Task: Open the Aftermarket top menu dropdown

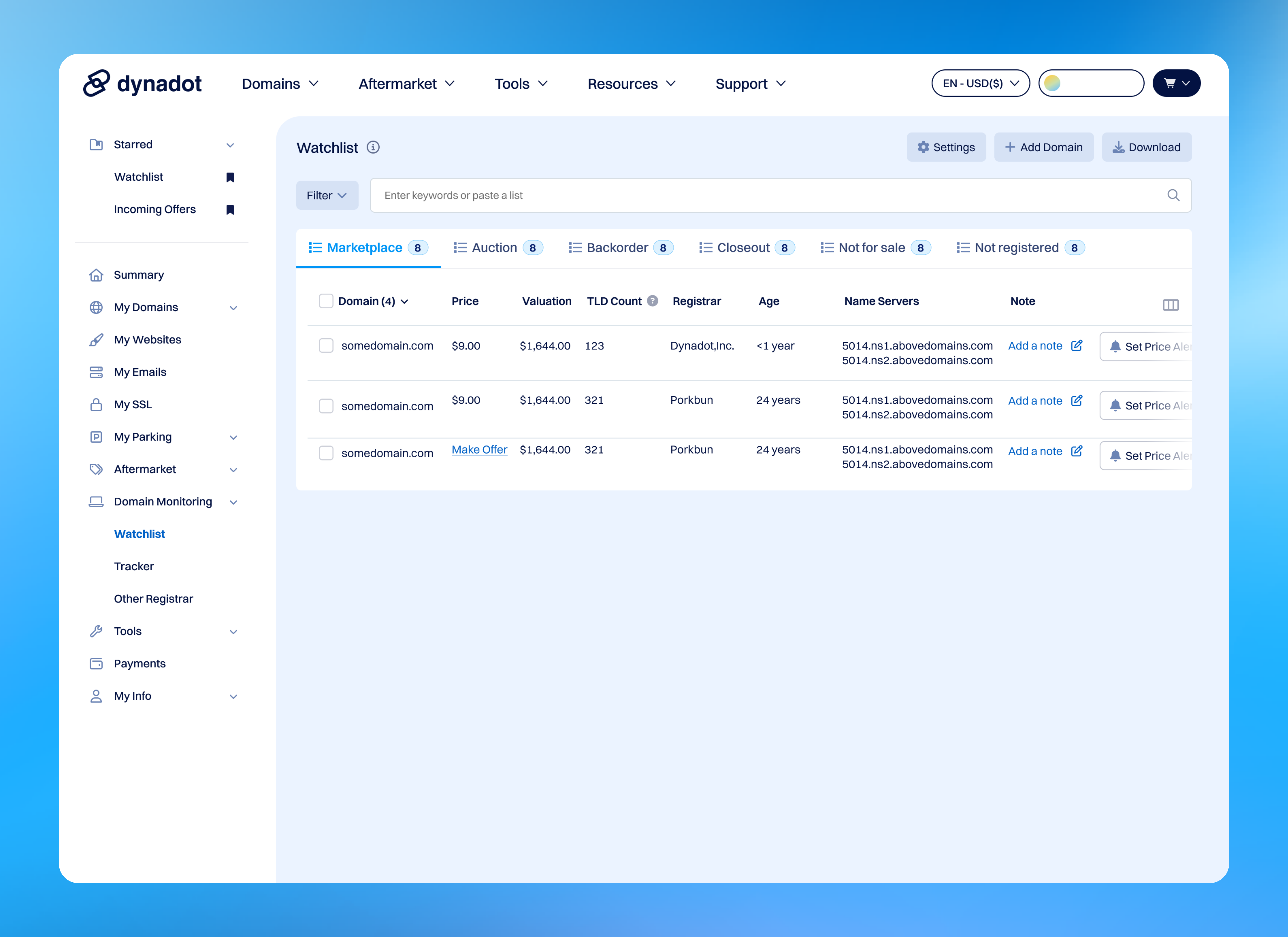Action: (407, 84)
